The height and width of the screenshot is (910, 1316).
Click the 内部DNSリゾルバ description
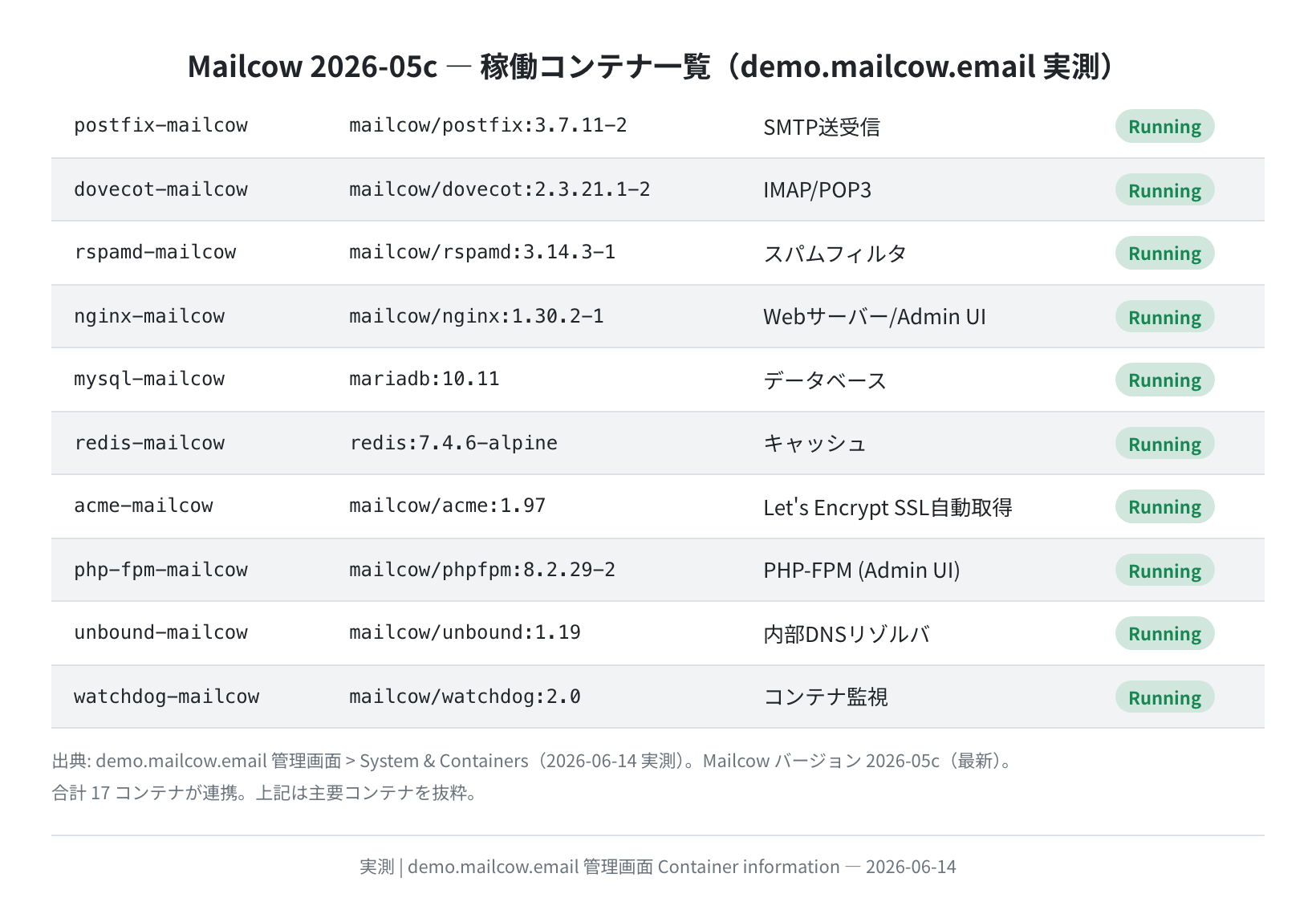tap(847, 634)
